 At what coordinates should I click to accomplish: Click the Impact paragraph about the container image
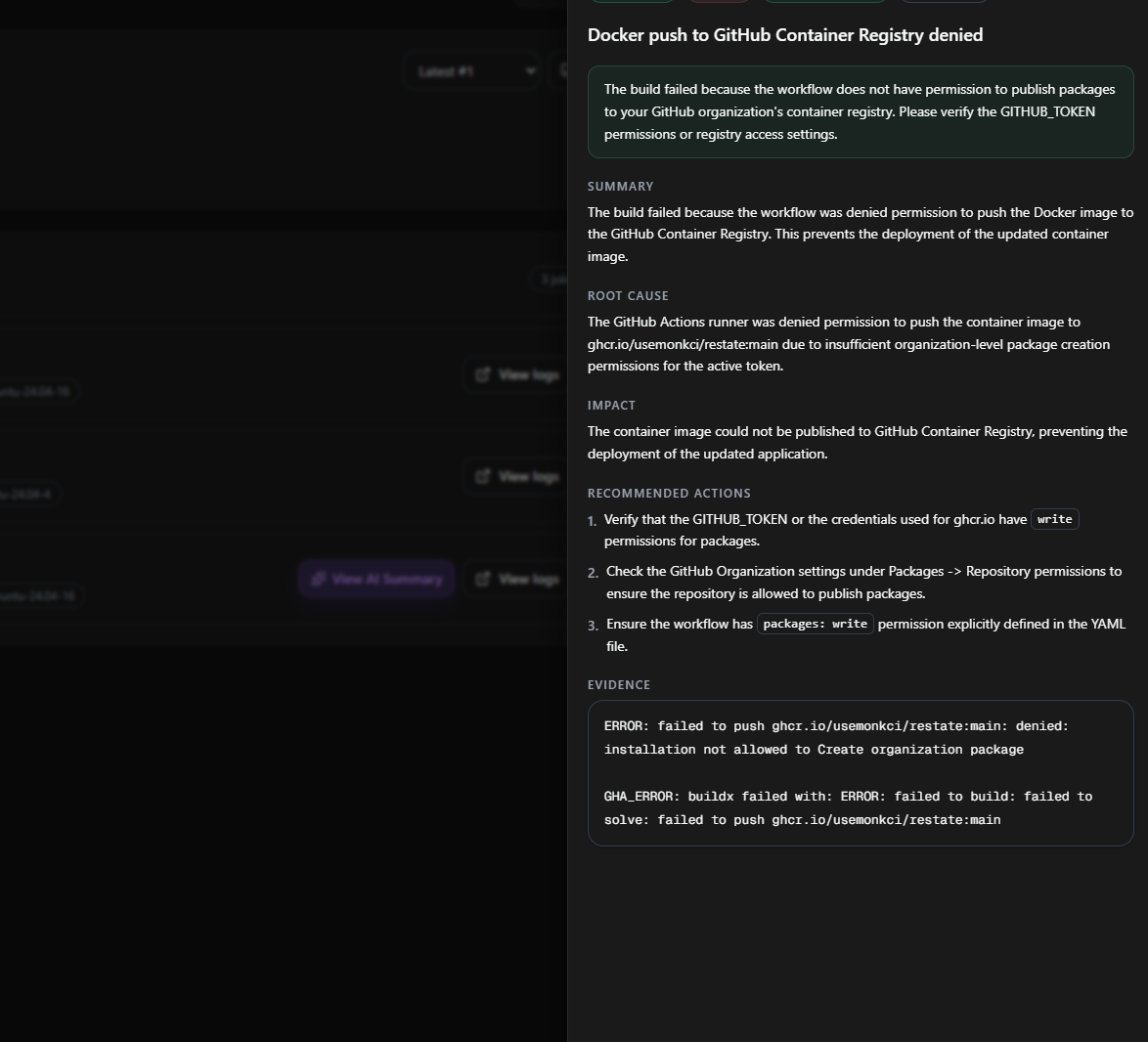[858, 443]
